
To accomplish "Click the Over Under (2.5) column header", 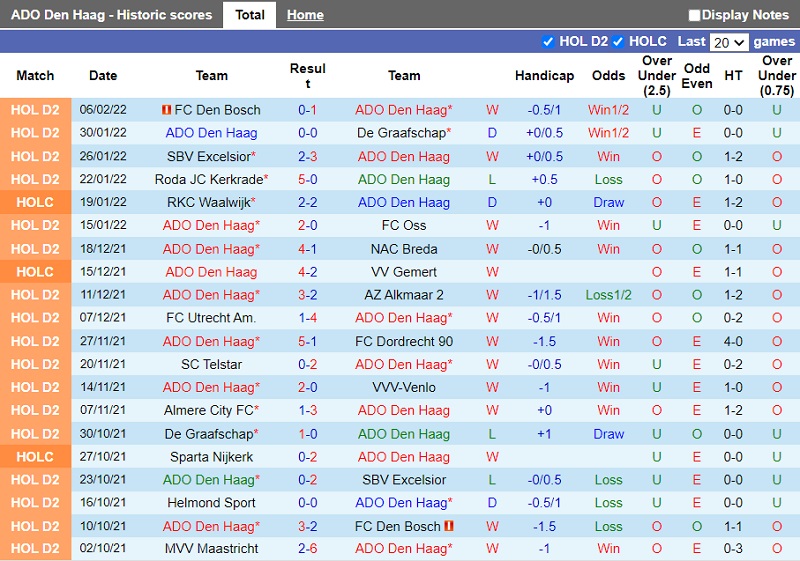I will coord(657,75).
